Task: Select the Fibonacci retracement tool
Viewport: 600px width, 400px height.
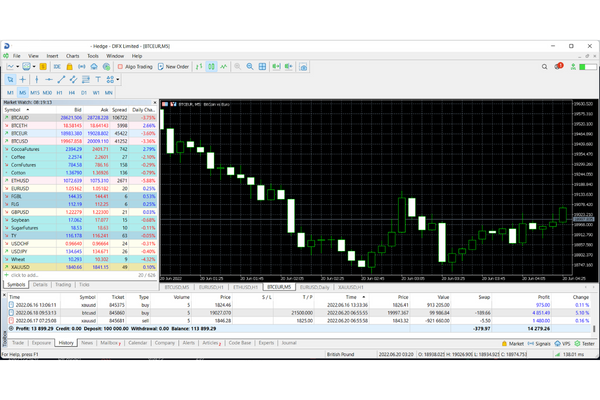Action: pos(86,79)
